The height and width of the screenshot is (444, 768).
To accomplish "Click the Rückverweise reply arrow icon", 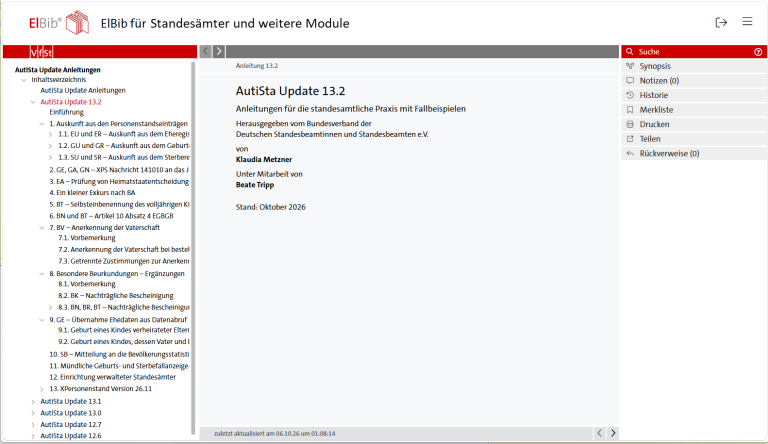I will (x=630, y=153).
